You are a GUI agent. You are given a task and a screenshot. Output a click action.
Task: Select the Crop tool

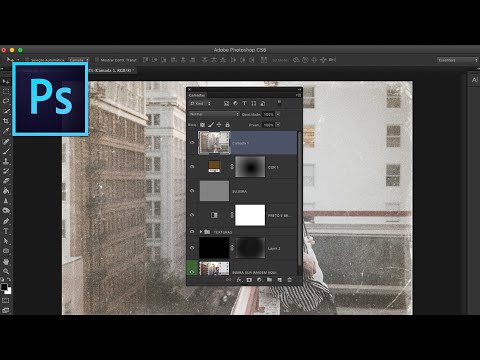click(6, 121)
